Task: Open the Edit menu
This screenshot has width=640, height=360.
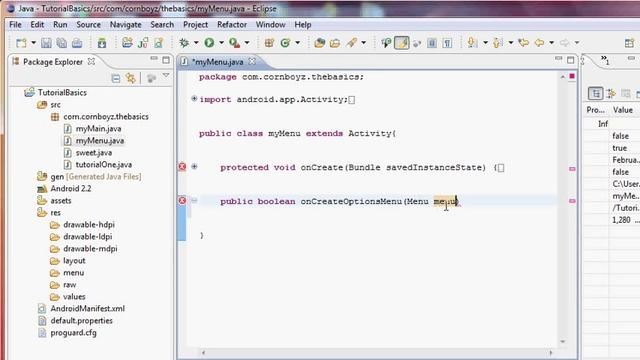Action: (x=37, y=24)
